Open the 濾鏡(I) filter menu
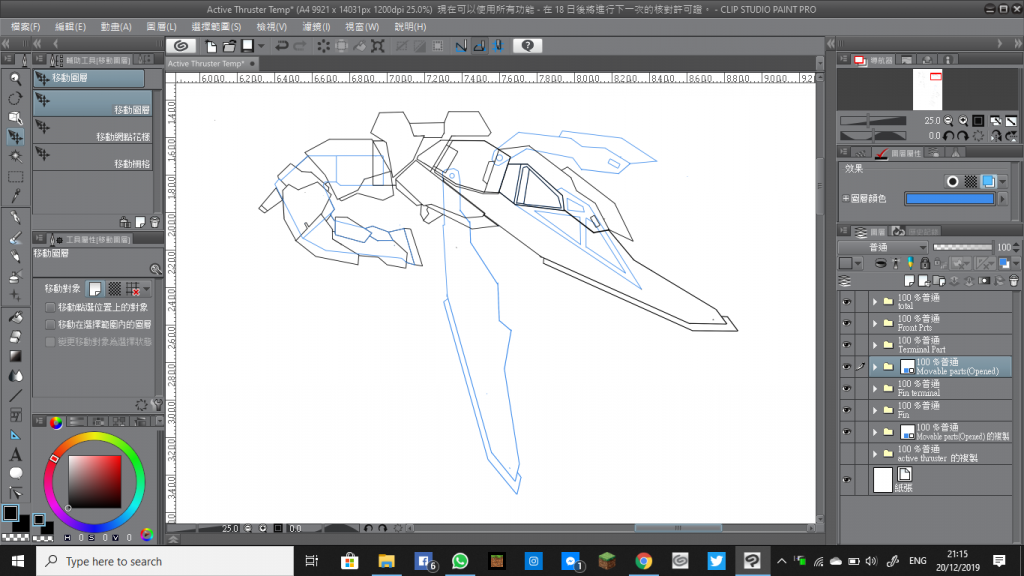This screenshot has height=576, width=1024. click(x=316, y=26)
